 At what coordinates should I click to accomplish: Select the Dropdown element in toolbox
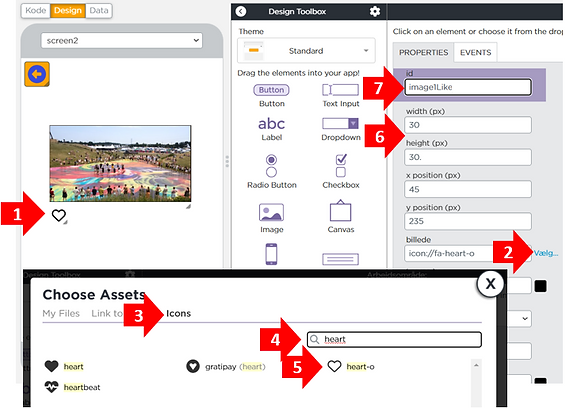coord(340,123)
